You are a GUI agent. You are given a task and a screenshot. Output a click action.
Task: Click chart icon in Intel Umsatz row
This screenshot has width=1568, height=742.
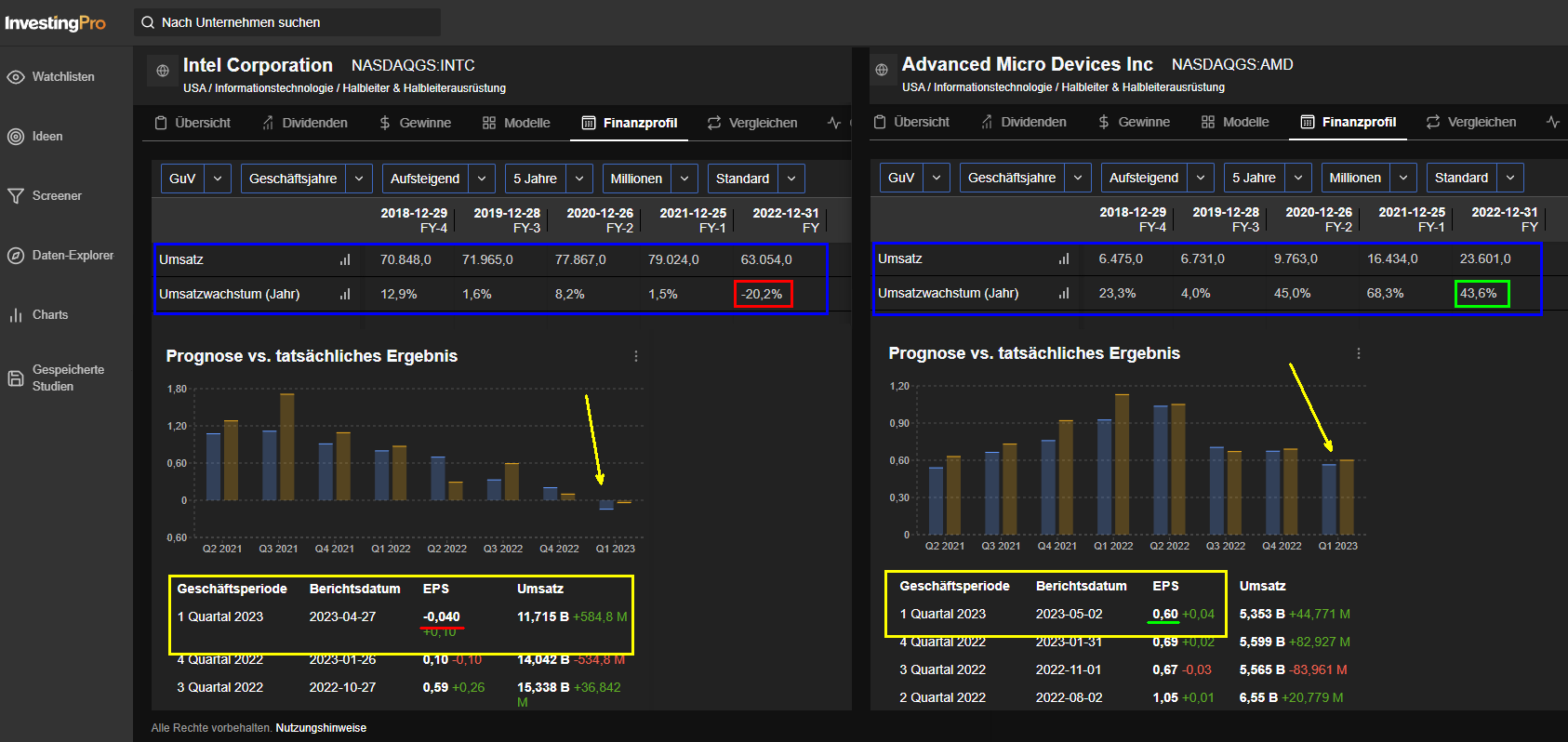click(345, 260)
